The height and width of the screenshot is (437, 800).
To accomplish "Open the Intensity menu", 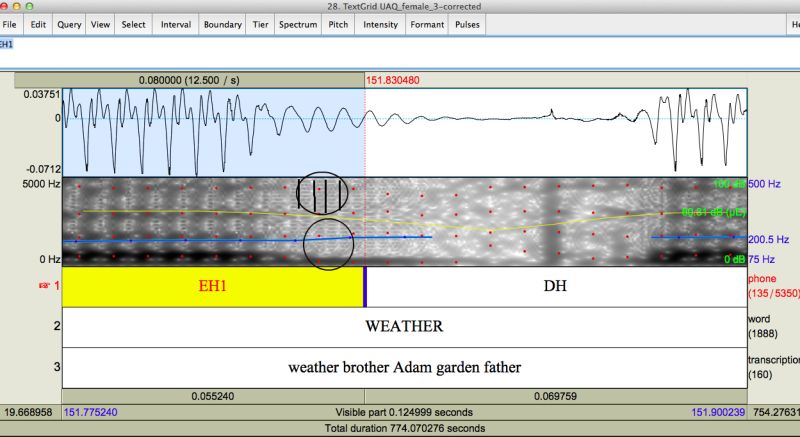I will [x=380, y=24].
